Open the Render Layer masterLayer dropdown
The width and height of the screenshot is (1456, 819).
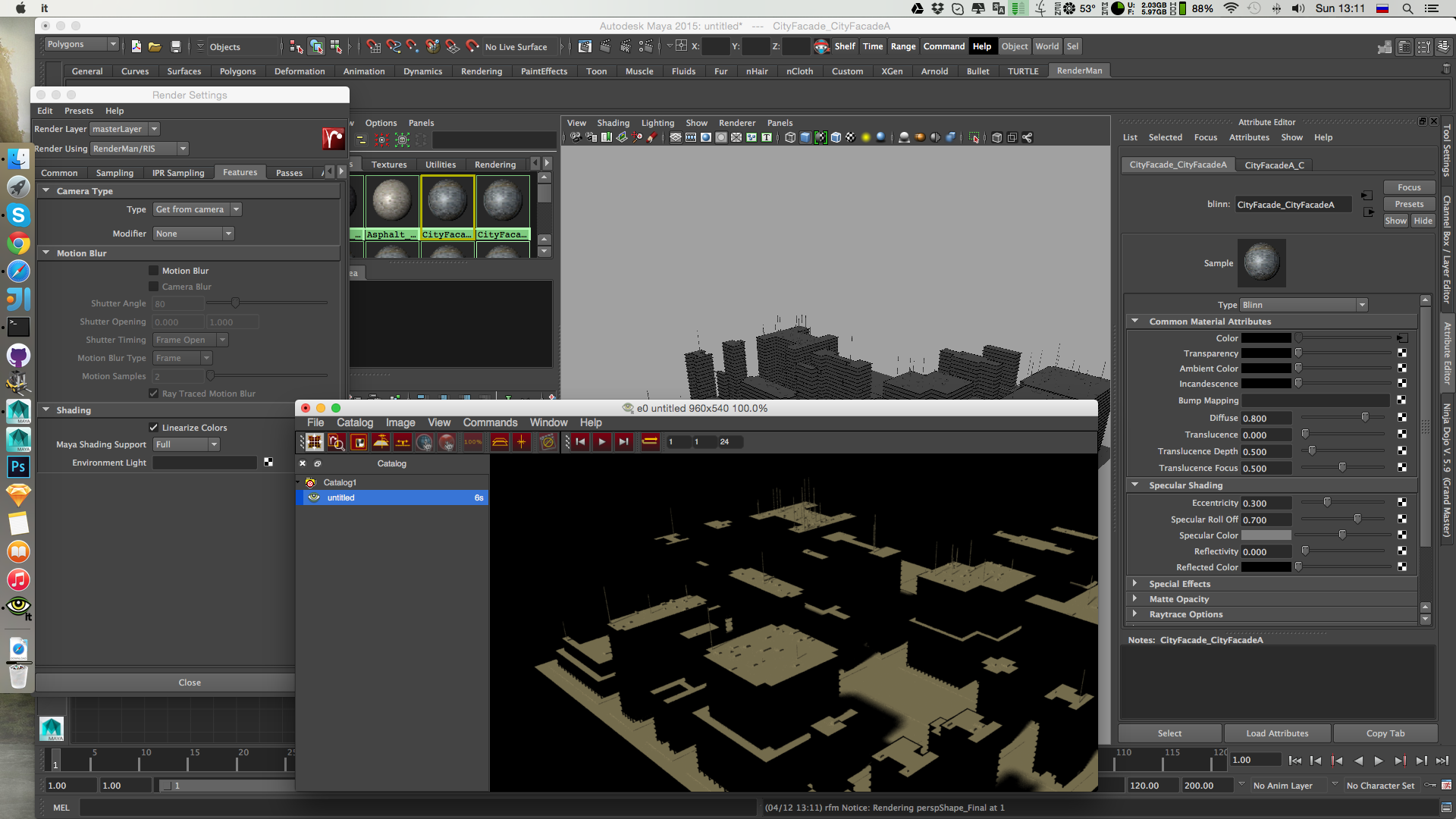pyautogui.click(x=124, y=129)
